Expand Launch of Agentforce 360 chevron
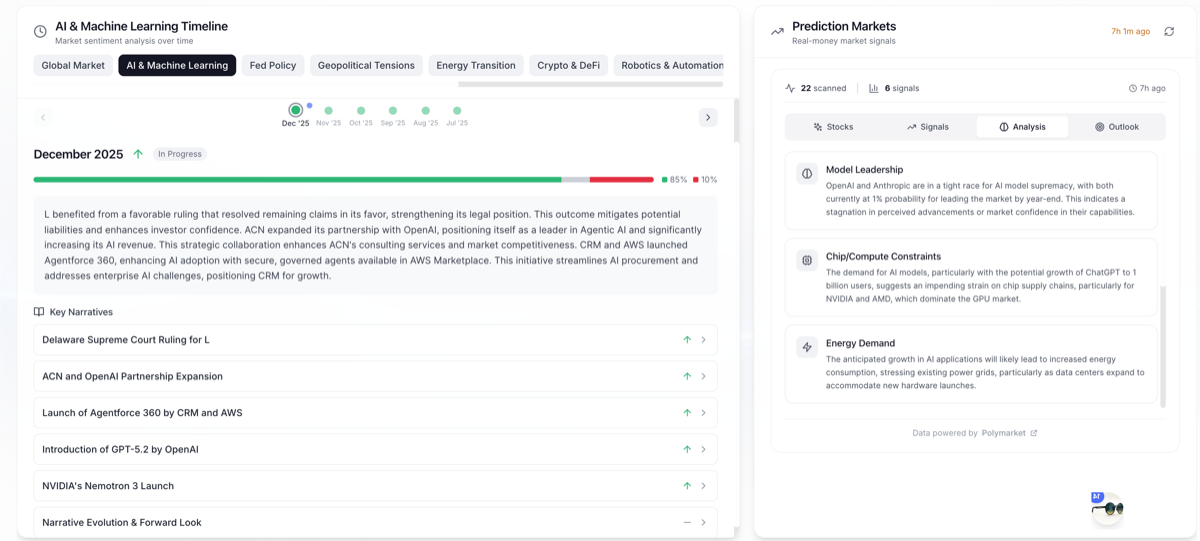Viewport: 1200px width, 541px height. click(x=704, y=413)
